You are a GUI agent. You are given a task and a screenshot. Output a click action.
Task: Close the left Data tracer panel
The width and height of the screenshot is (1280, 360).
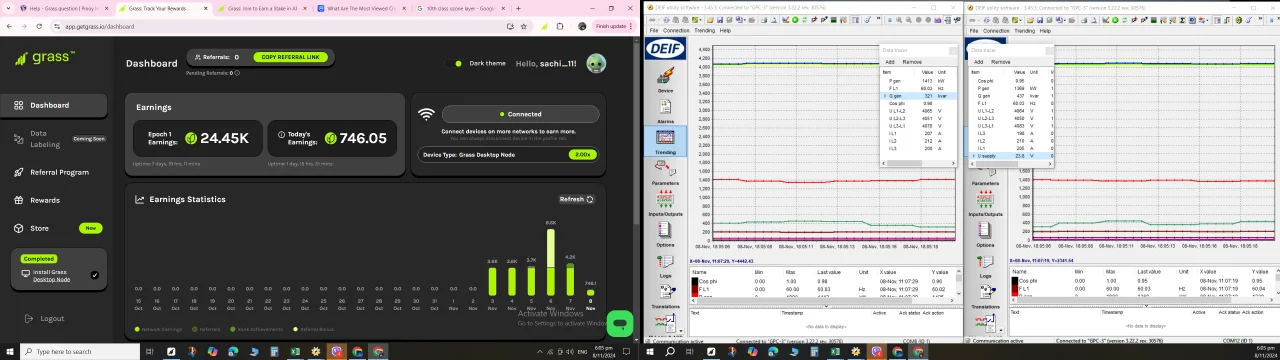click(953, 50)
